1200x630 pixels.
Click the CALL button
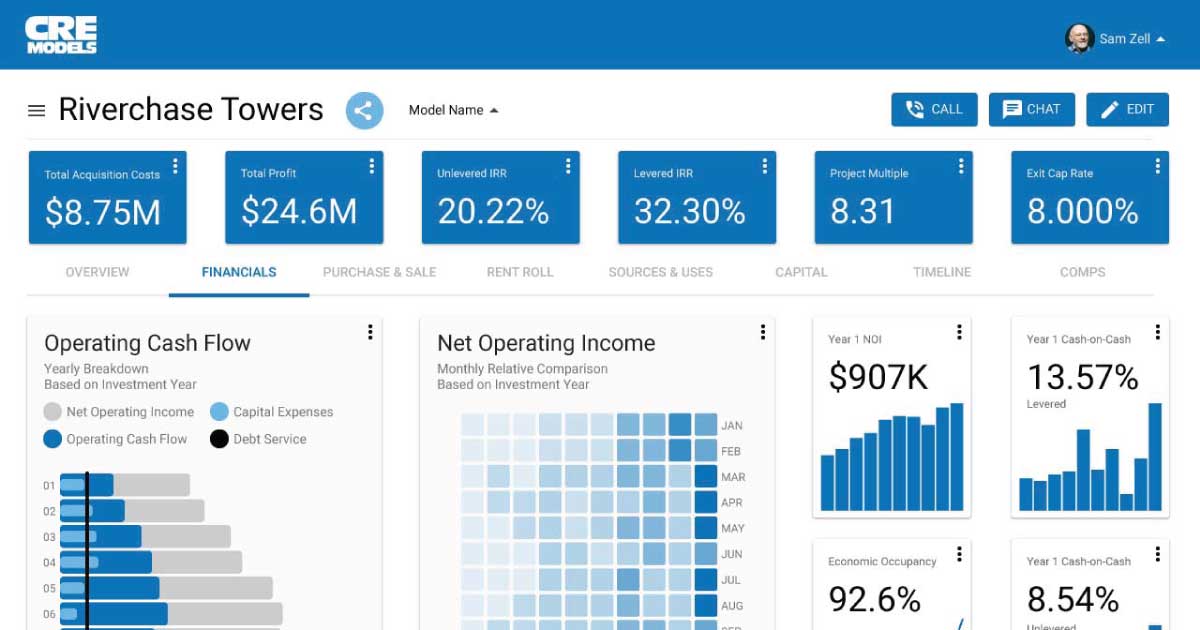(934, 110)
